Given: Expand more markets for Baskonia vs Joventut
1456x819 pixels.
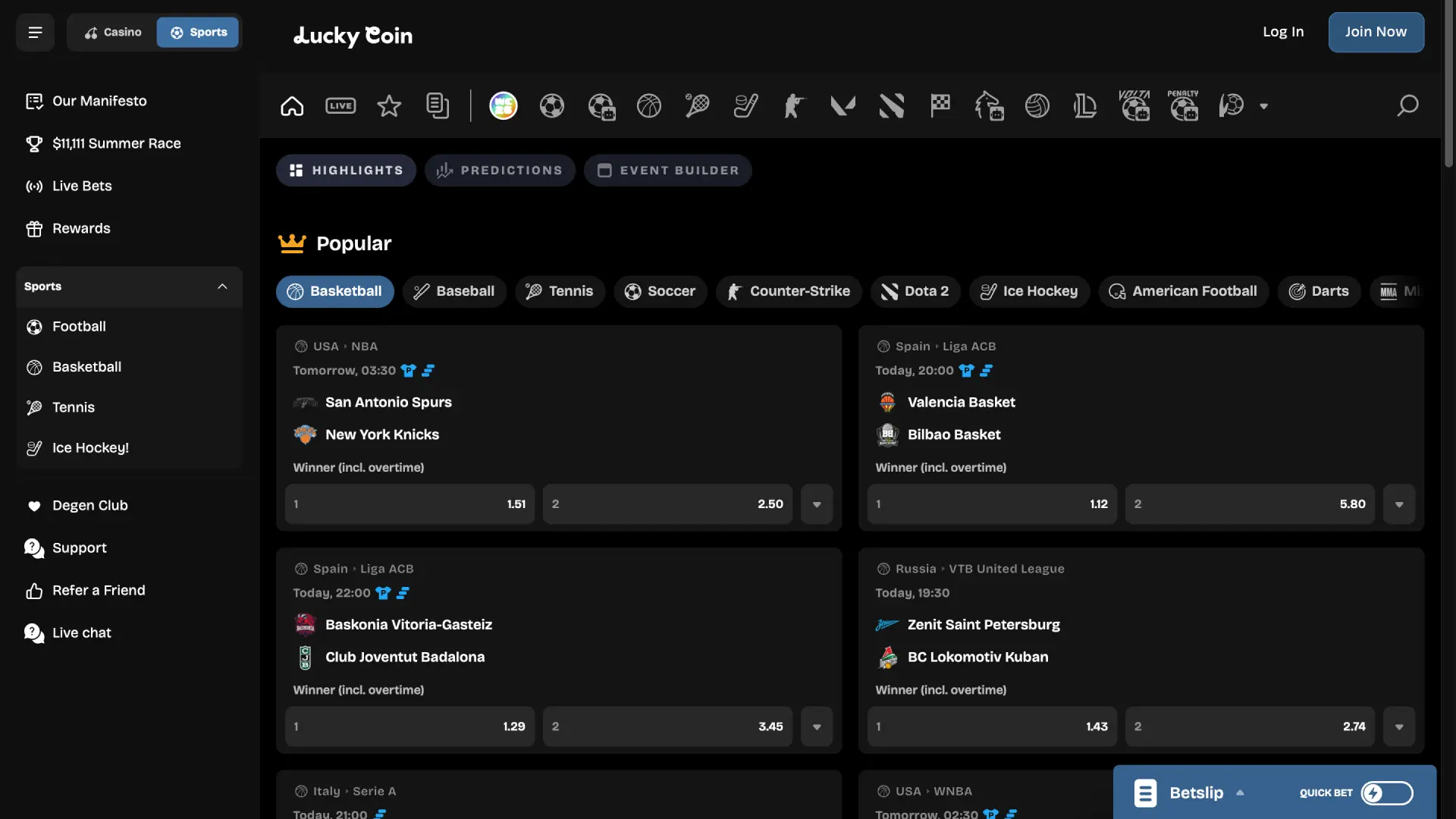Looking at the screenshot, I should pos(817,726).
